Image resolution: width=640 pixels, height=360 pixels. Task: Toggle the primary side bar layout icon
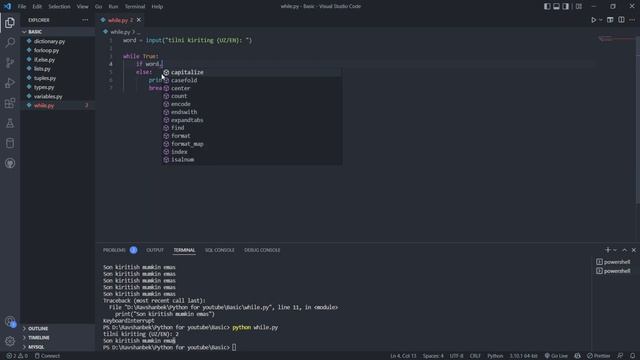click(x=547, y=7)
